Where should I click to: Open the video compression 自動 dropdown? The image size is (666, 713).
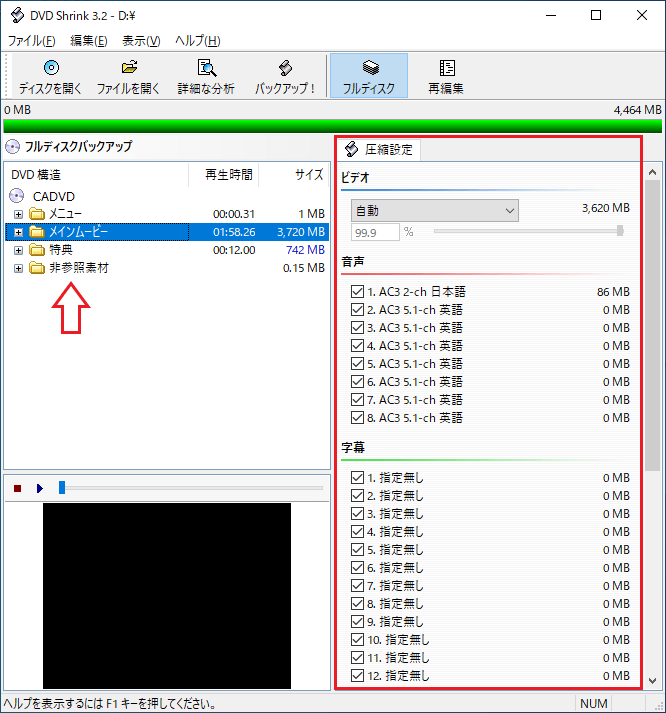coord(434,211)
